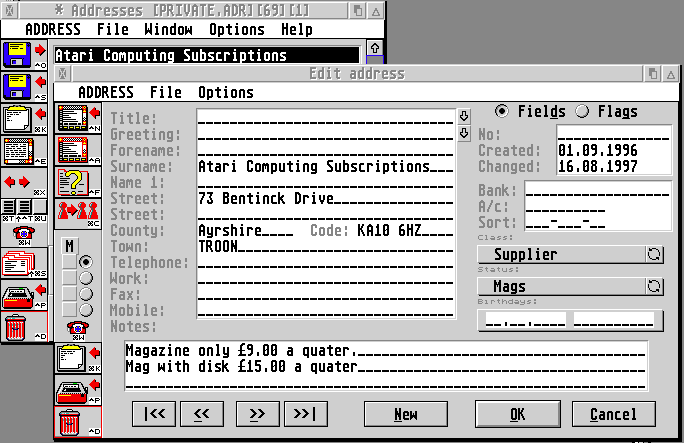Click the up arrow of the Addresses list scrollbar
684x443 pixels.
coord(375,48)
